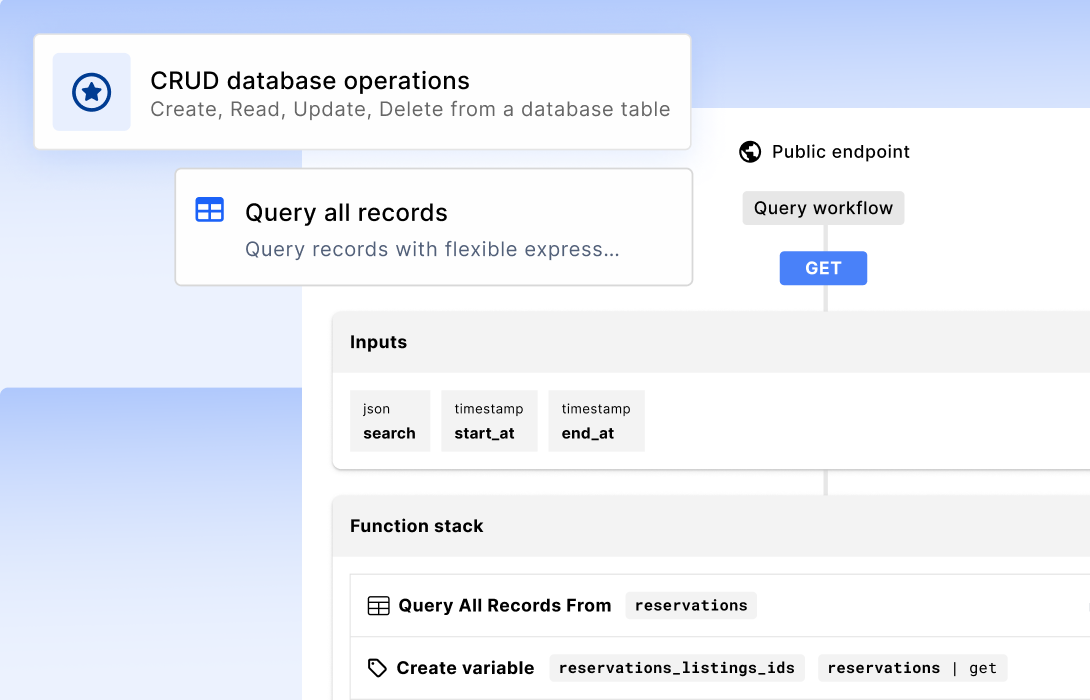Select the end_at timestamp input
This screenshot has height=700, width=1090.
(x=596, y=421)
